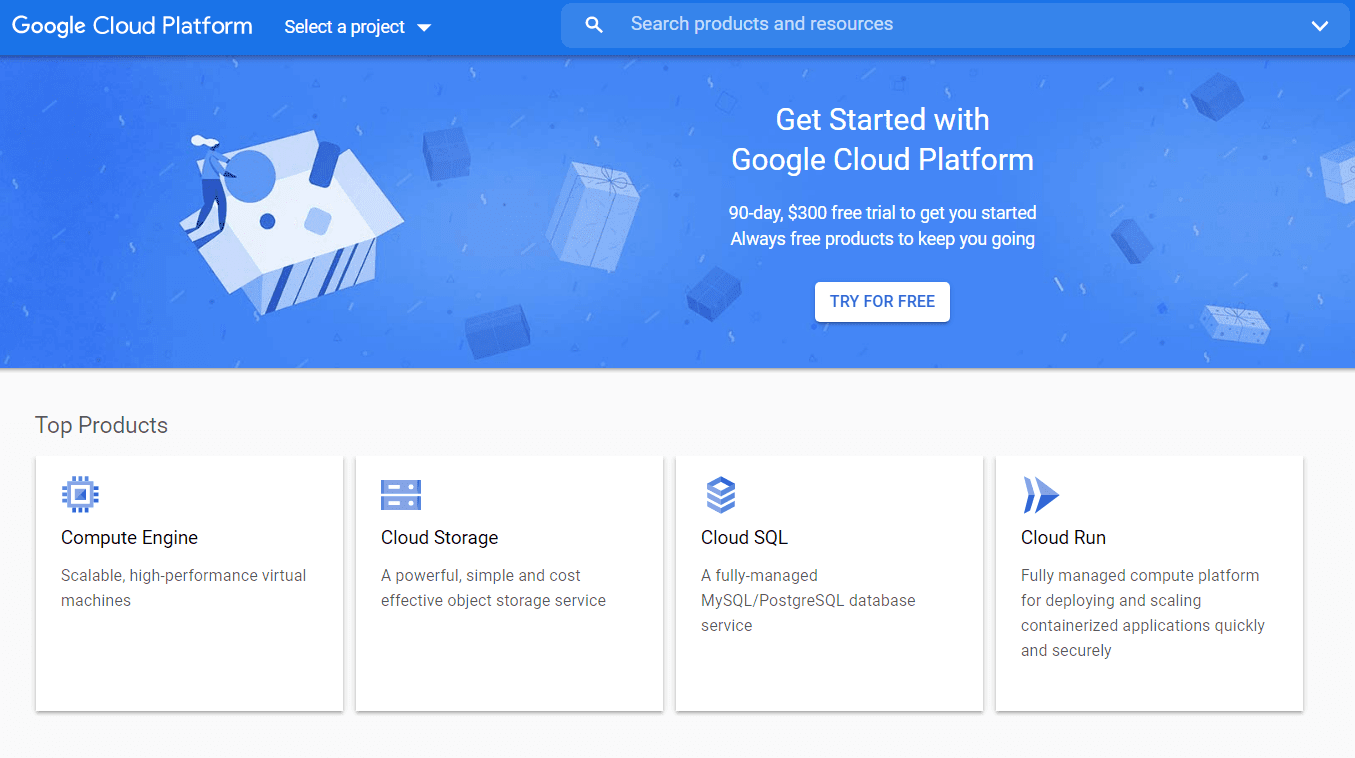This screenshot has width=1355, height=758.
Task: Click 'A powerful, simple and cost effective' description
Action: click(x=493, y=588)
